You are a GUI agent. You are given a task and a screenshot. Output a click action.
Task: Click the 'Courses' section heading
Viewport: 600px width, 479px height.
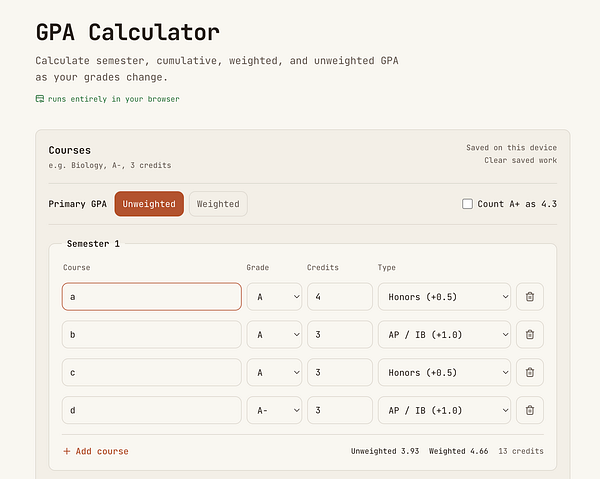[70, 150]
